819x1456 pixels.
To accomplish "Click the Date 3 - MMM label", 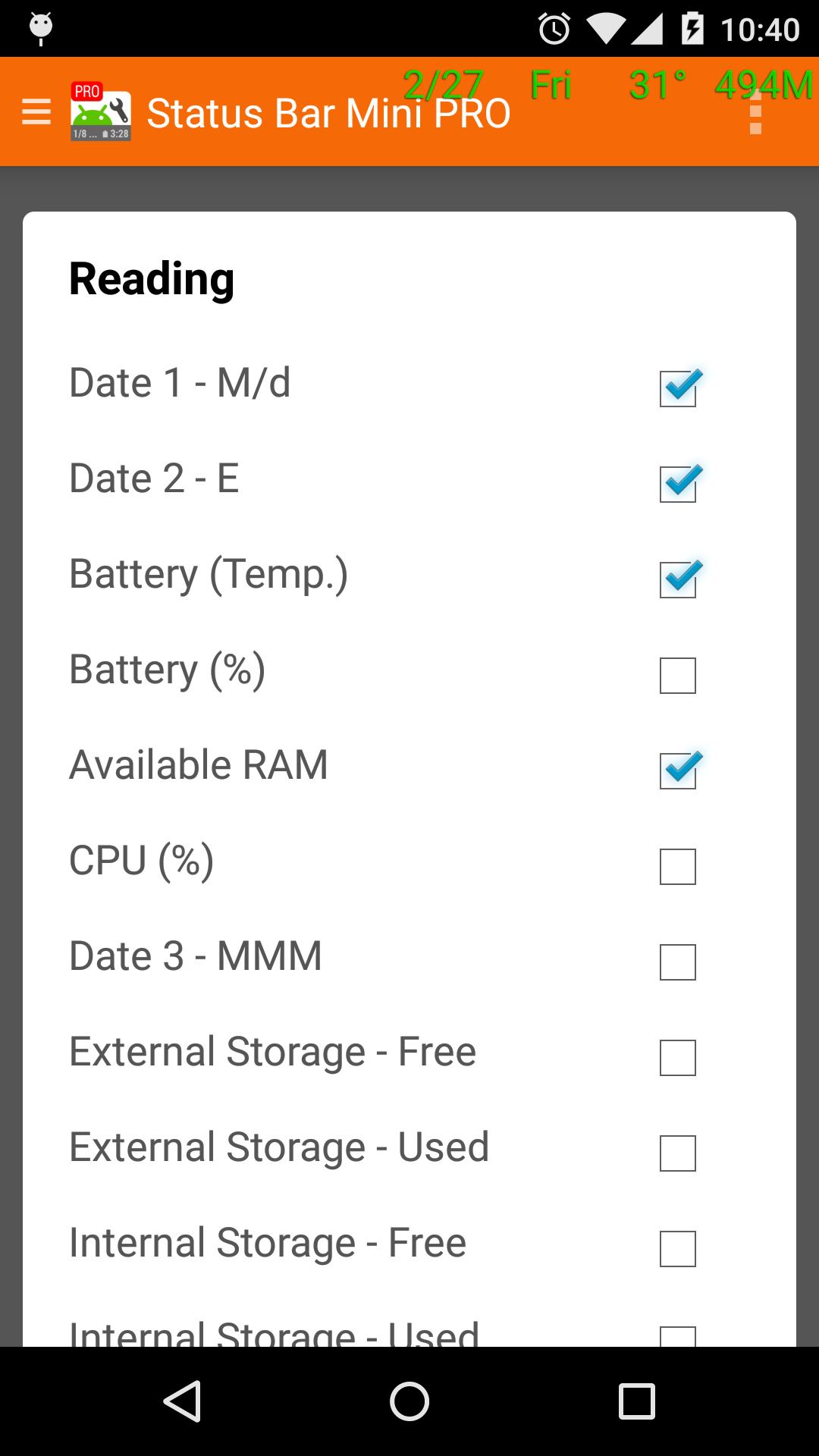I will pos(196,955).
